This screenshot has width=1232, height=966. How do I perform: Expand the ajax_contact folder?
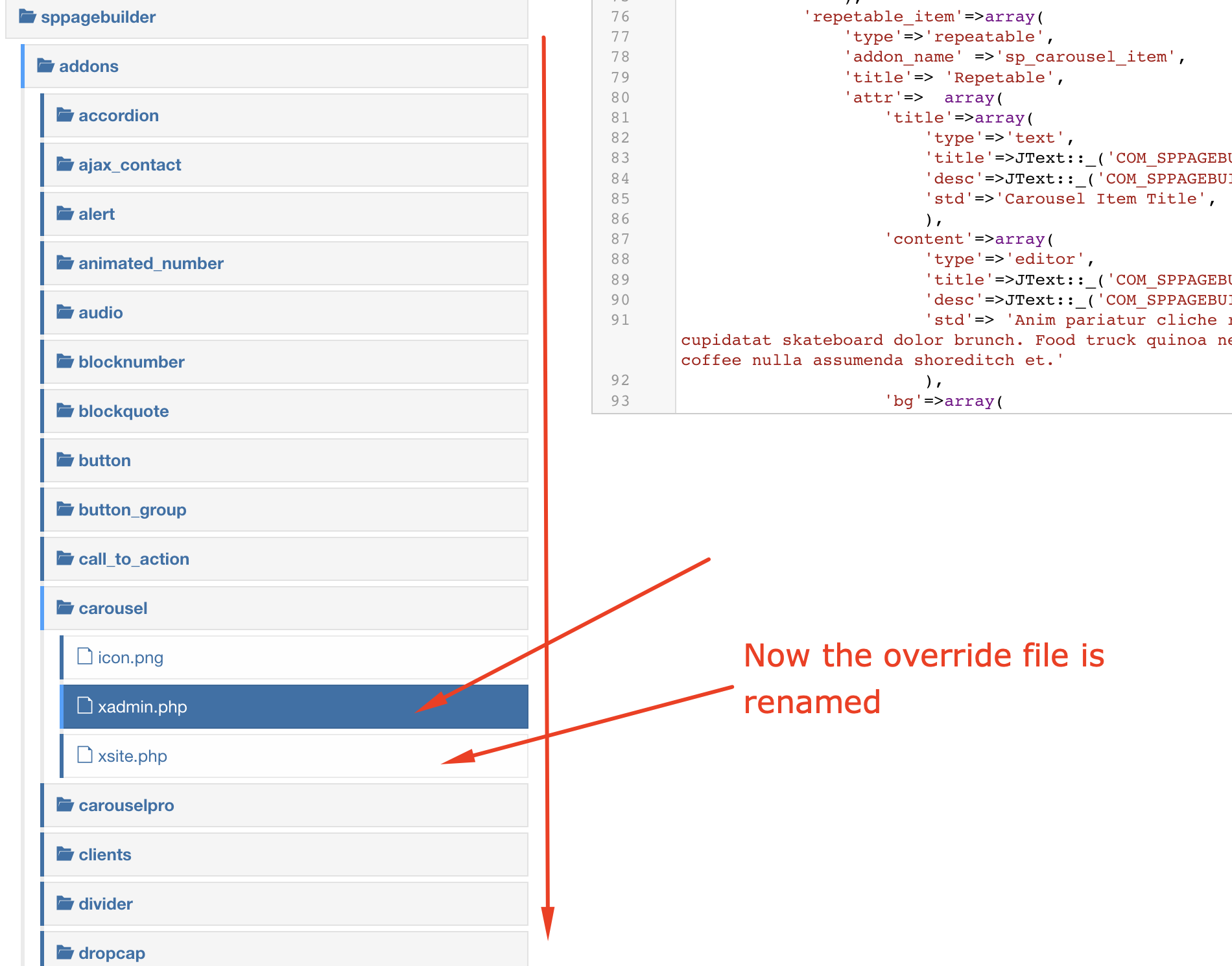pyautogui.click(x=130, y=164)
